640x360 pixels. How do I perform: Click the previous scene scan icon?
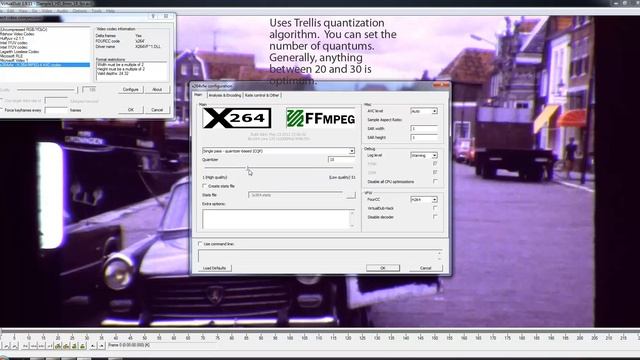tap(74, 346)
